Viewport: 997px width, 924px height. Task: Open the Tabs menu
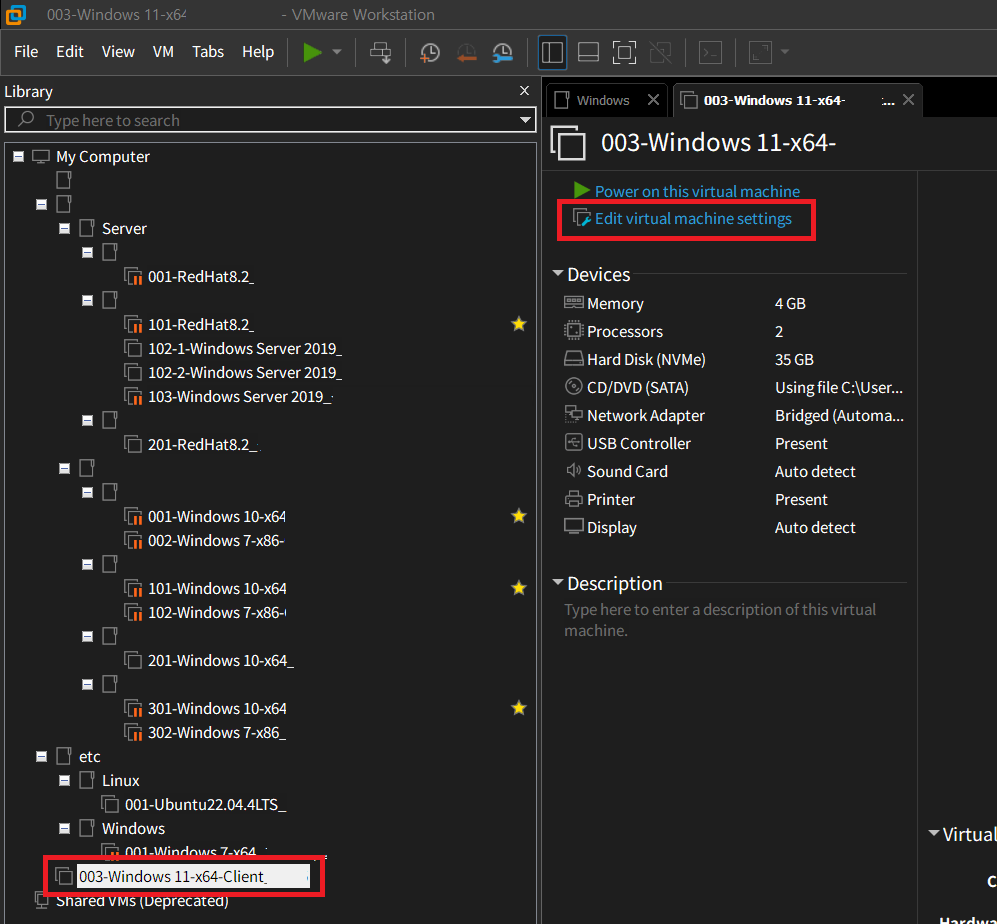[208, 52]
